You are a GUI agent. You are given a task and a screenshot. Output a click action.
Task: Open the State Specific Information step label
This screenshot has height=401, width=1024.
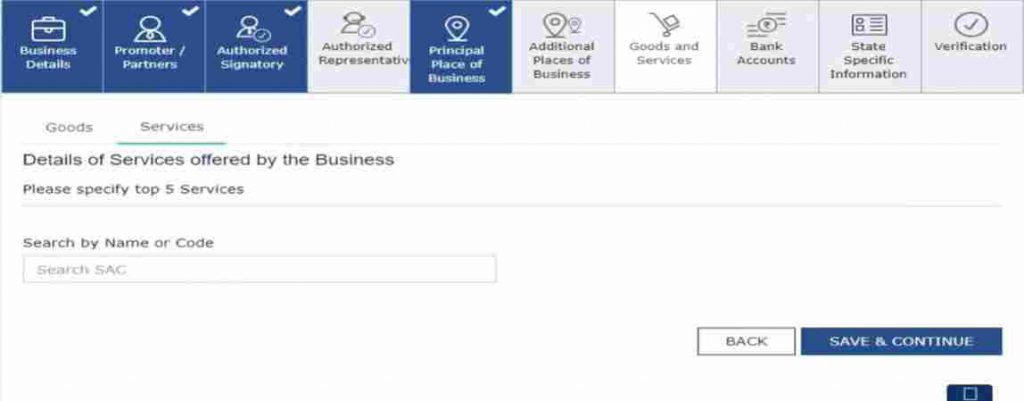(869, 60)
